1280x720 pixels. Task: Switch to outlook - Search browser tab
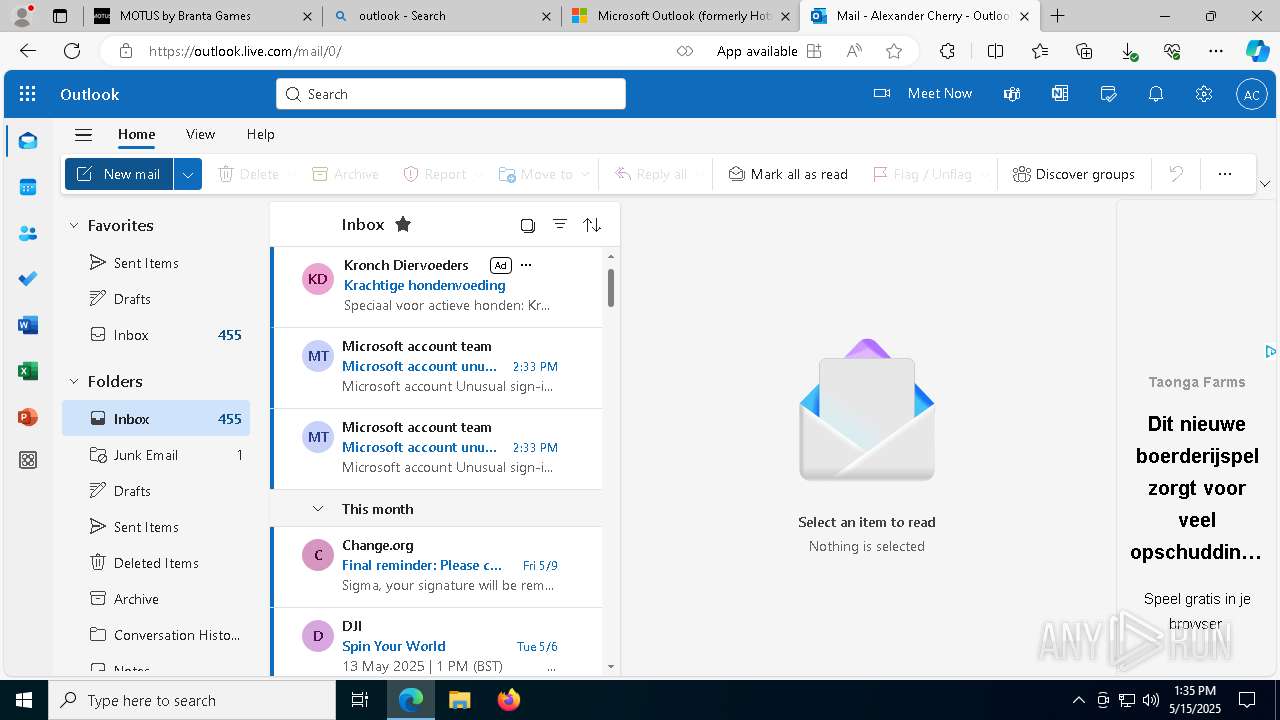441,16
